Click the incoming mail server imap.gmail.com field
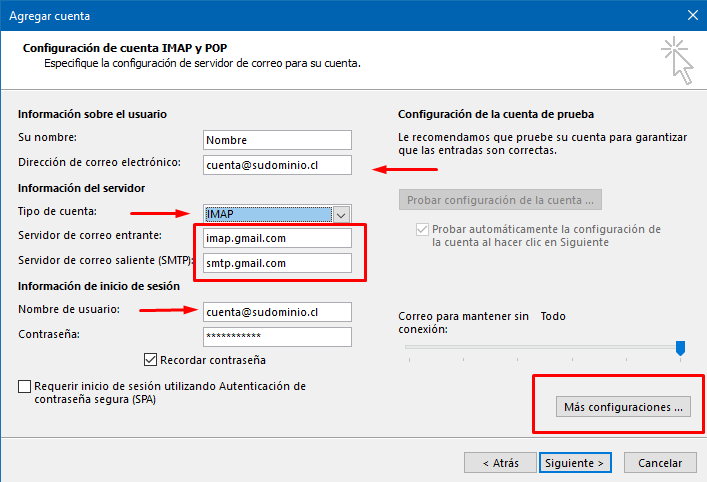 click(x=277, y=238)
